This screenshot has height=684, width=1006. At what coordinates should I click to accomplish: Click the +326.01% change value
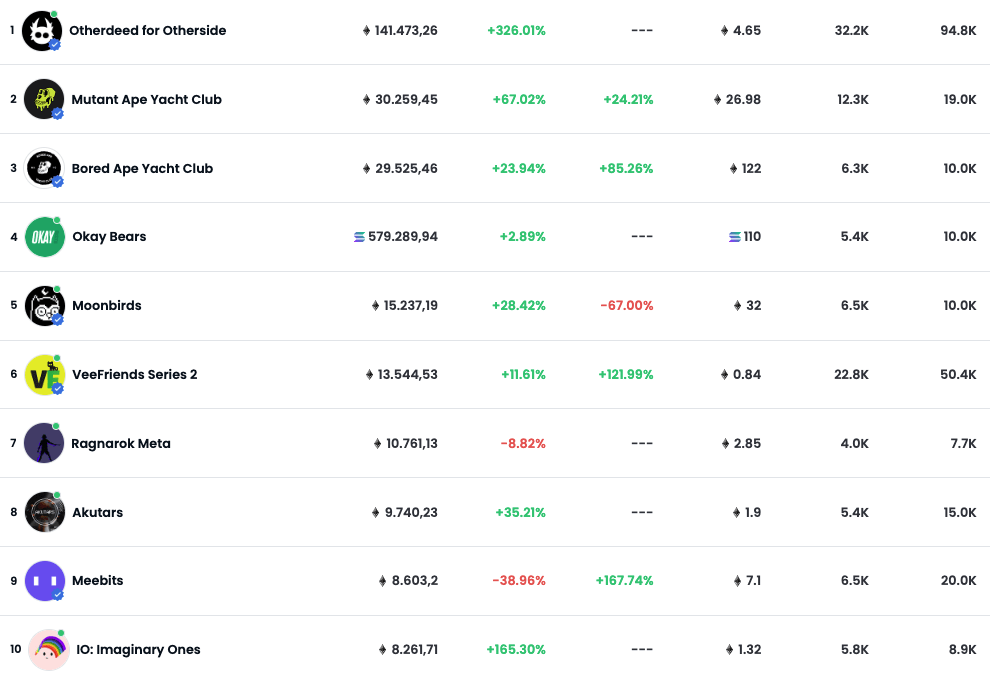516,31
